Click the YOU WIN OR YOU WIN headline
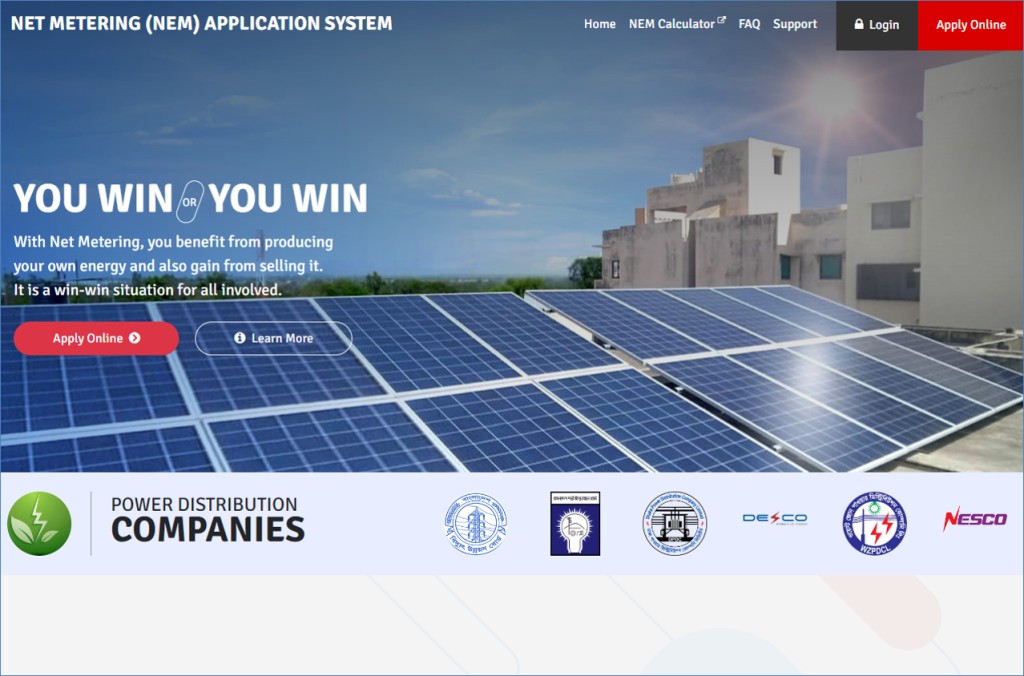Screen dimensions: 1024x676 (x=190, y=199)
